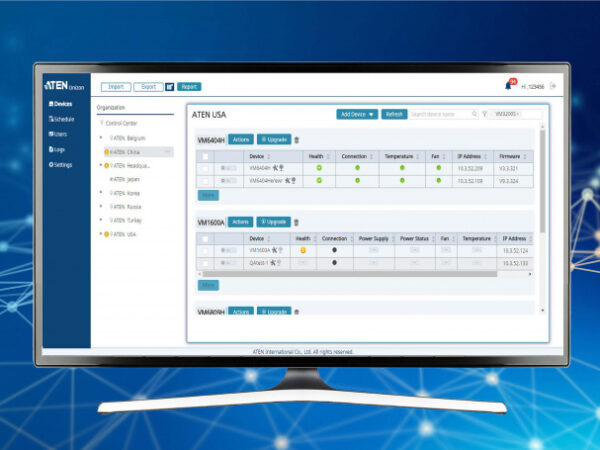Open the Logs section in the sidebar
600x450 pixels.
click(57, 149)
